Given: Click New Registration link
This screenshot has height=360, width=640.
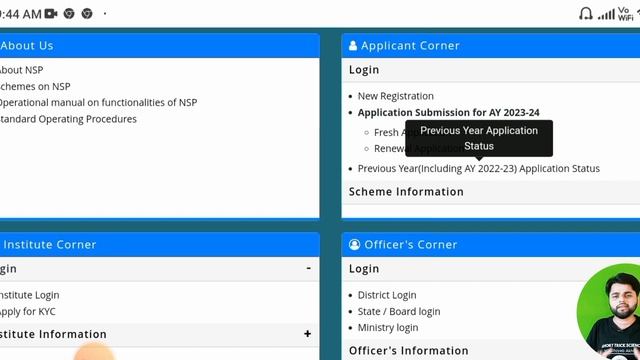Looking at the screenshot, I should point(396,96).
